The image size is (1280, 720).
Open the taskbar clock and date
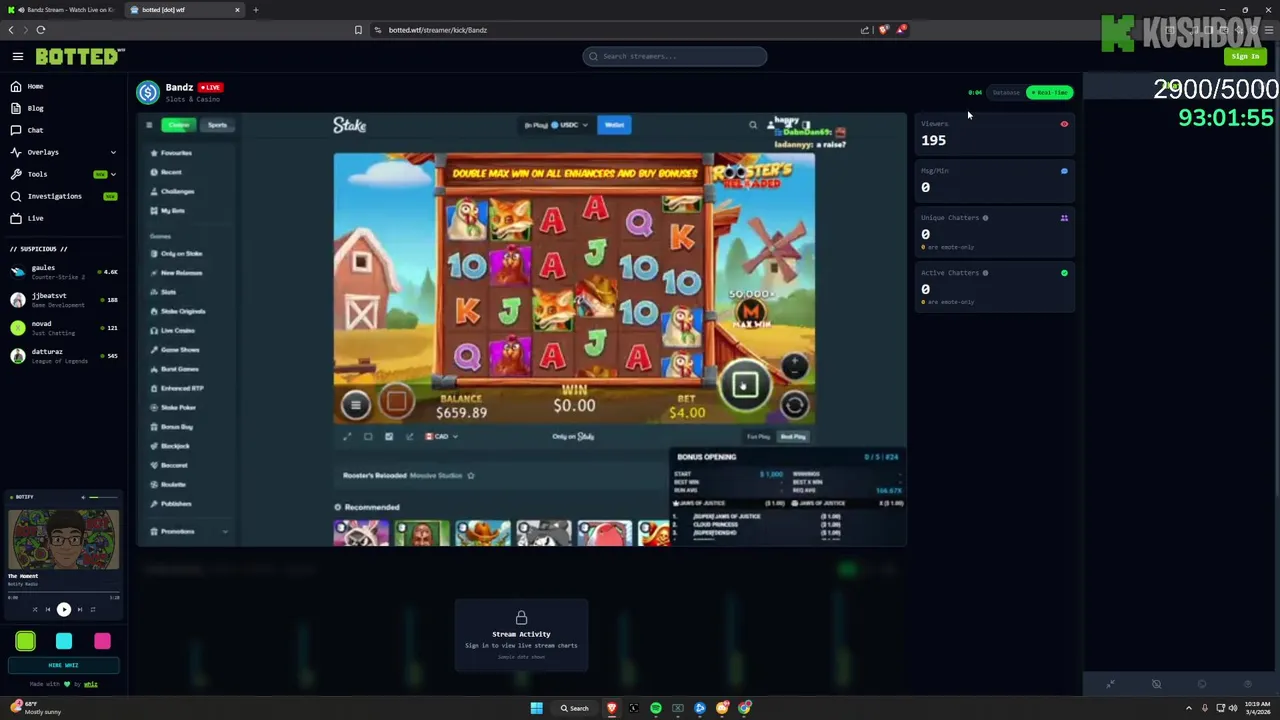tap(1258, 708)
